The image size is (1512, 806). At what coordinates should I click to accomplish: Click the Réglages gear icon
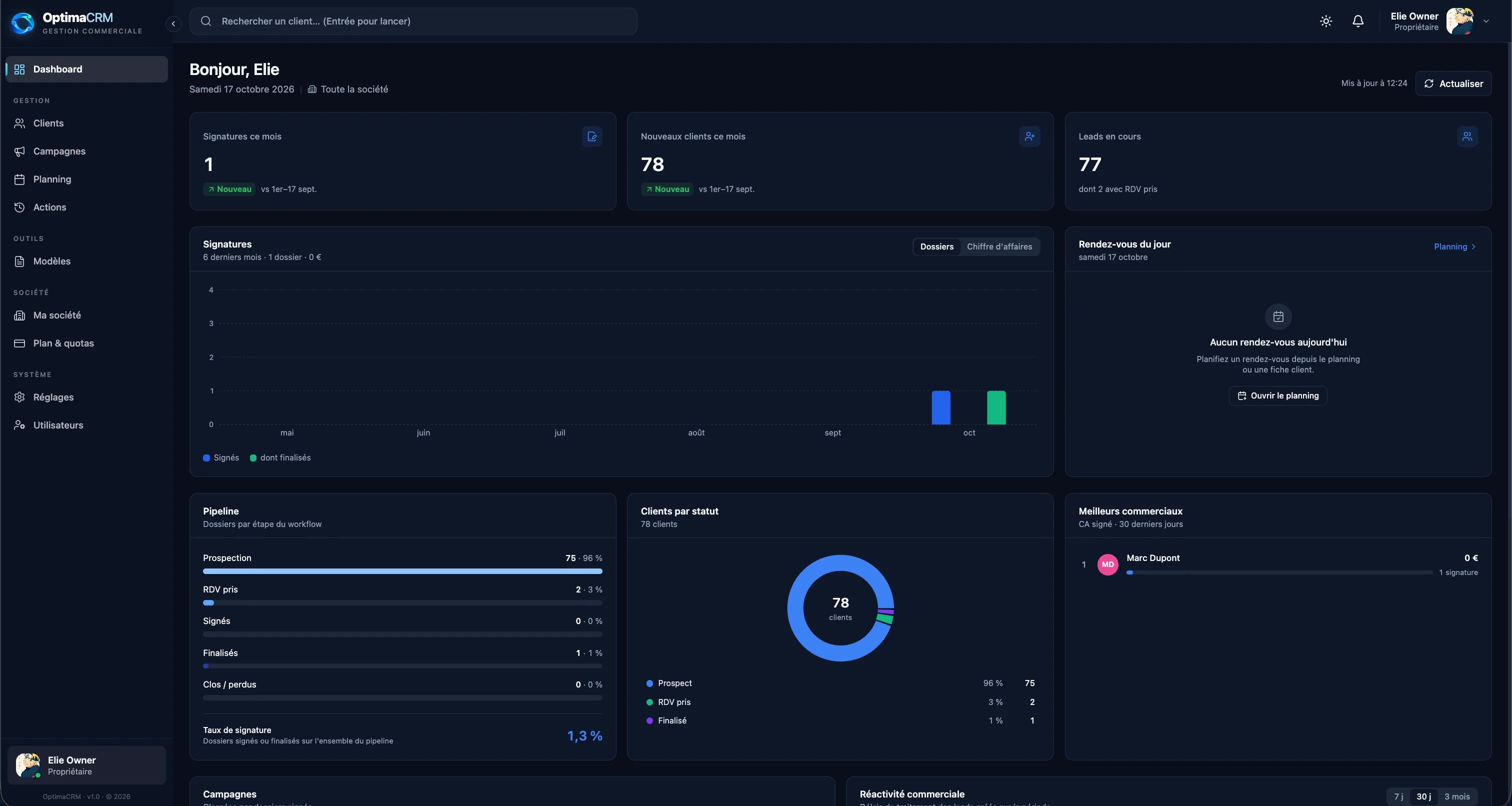pyautogui.click(x=19, y=397)
